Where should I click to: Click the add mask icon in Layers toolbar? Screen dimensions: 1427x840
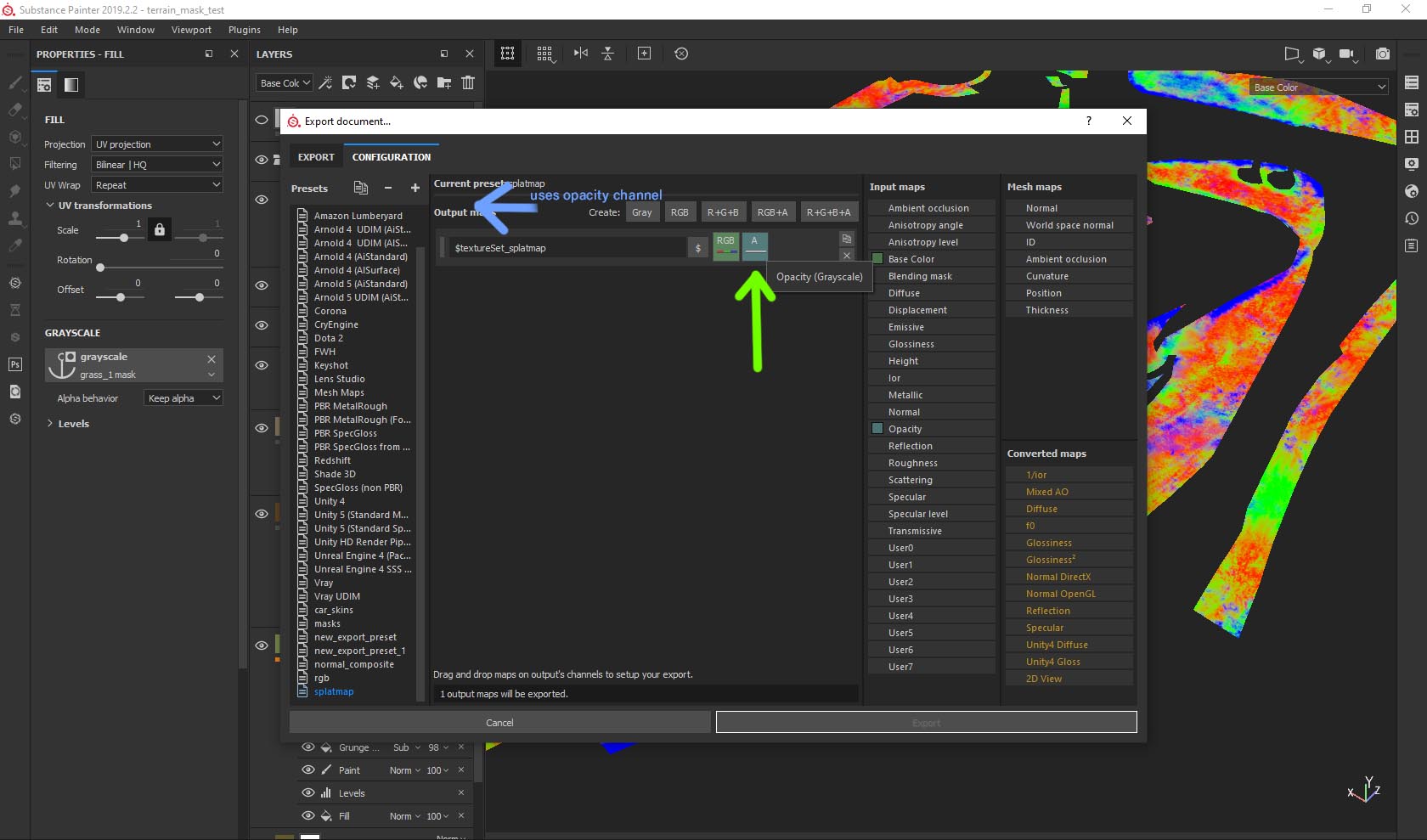[x=349, y=82]
